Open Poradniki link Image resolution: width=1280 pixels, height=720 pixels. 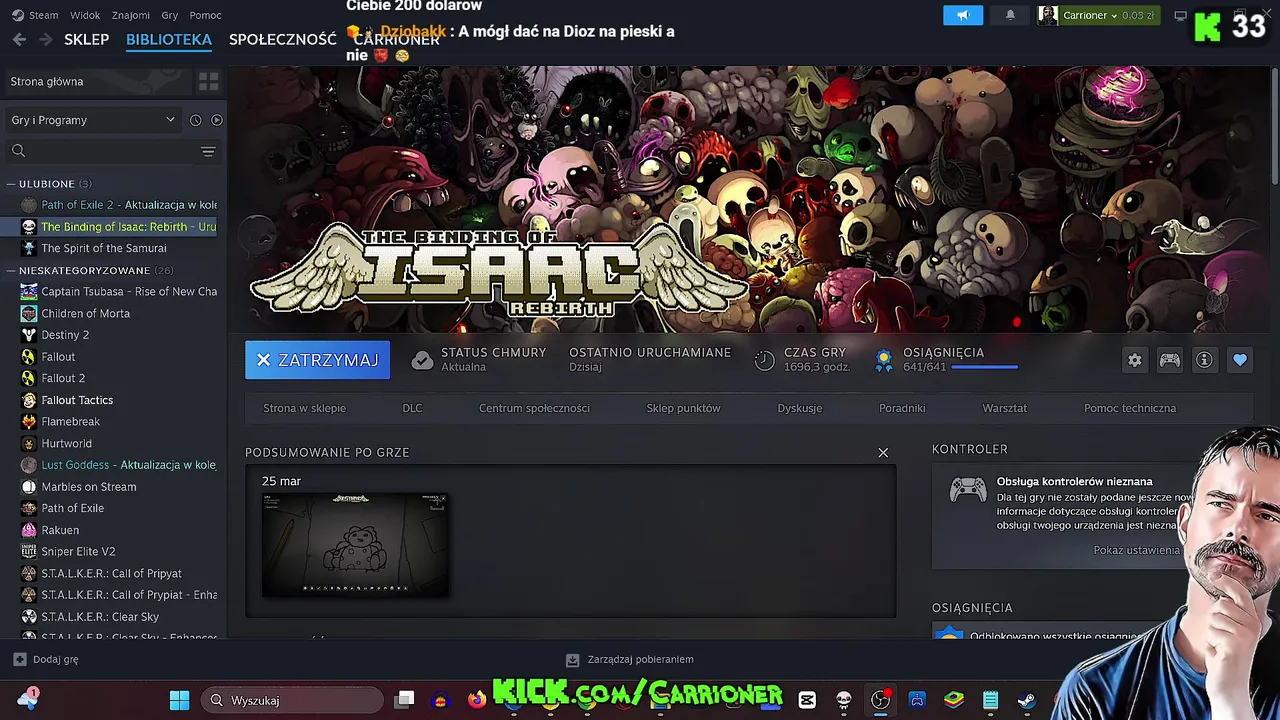pos(902,408)
